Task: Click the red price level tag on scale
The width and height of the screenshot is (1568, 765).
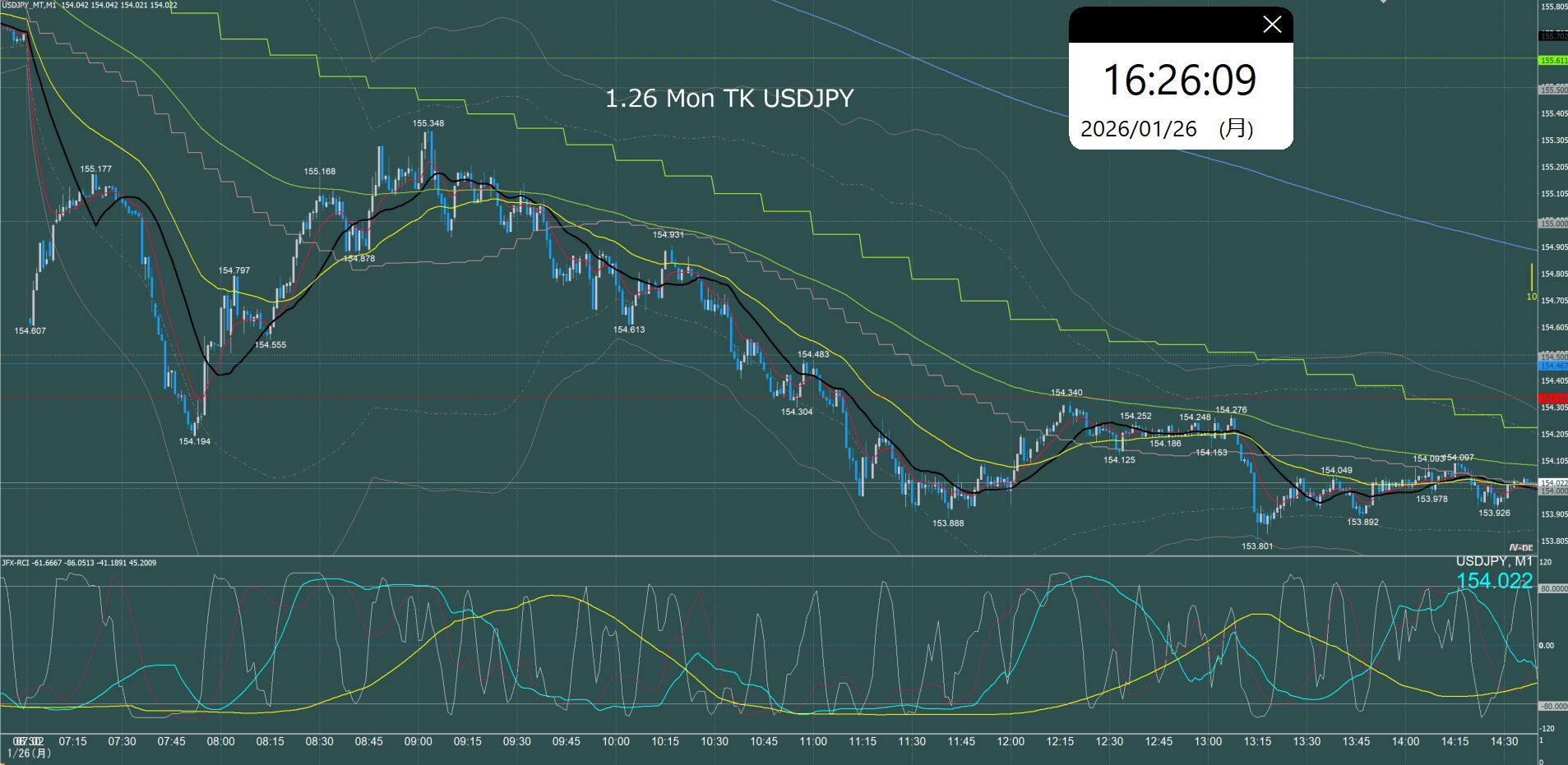Action: (1552, 399)
